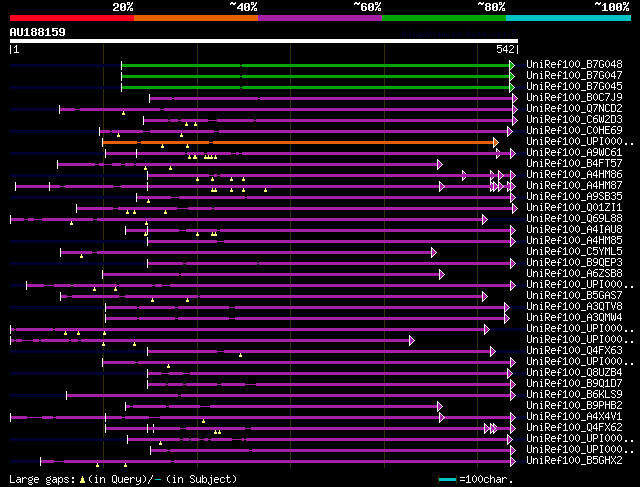The image size is (640, 487).
Task: Open hit UniRef100_Q01ZI1
Action: point(574,208)
